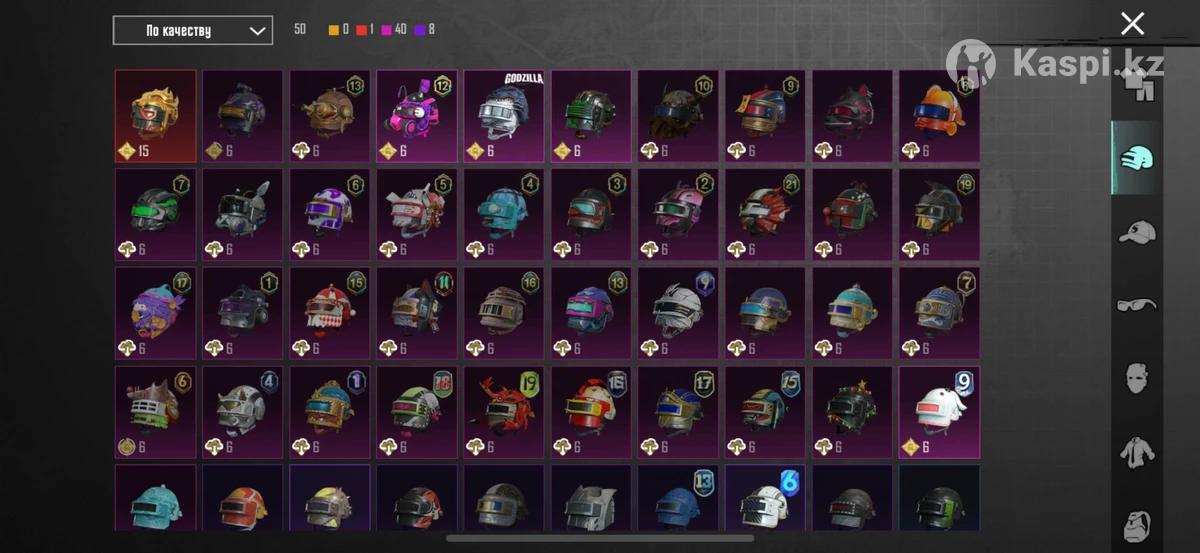Select the pink bunny helmet badge 12
1200x553 pixels.
[417, 116]
